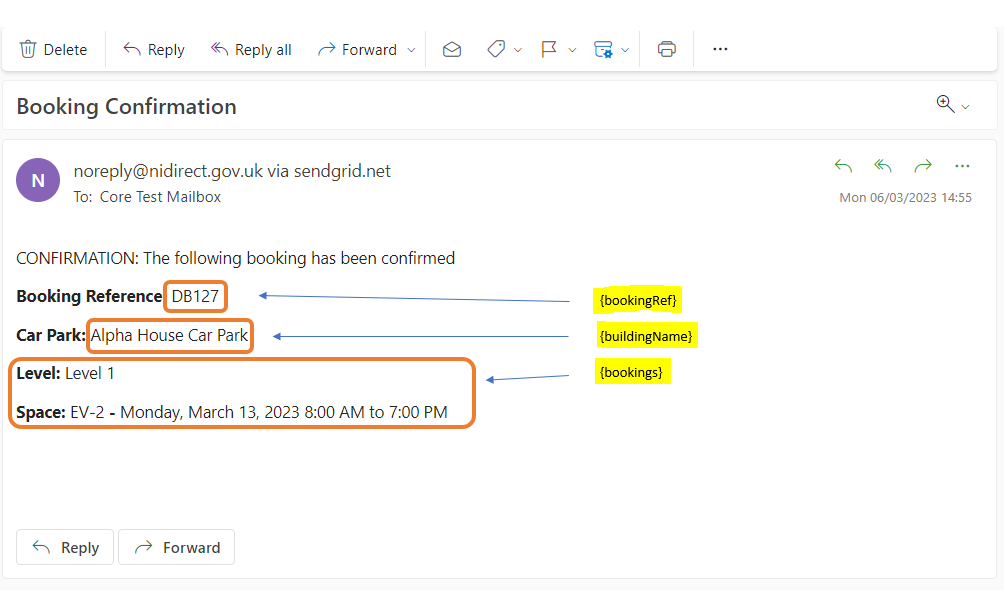Click the bottom Forward button
The height and width of the screenshot is (602, 1007).
pyautogui.click(x=177, y=547)
